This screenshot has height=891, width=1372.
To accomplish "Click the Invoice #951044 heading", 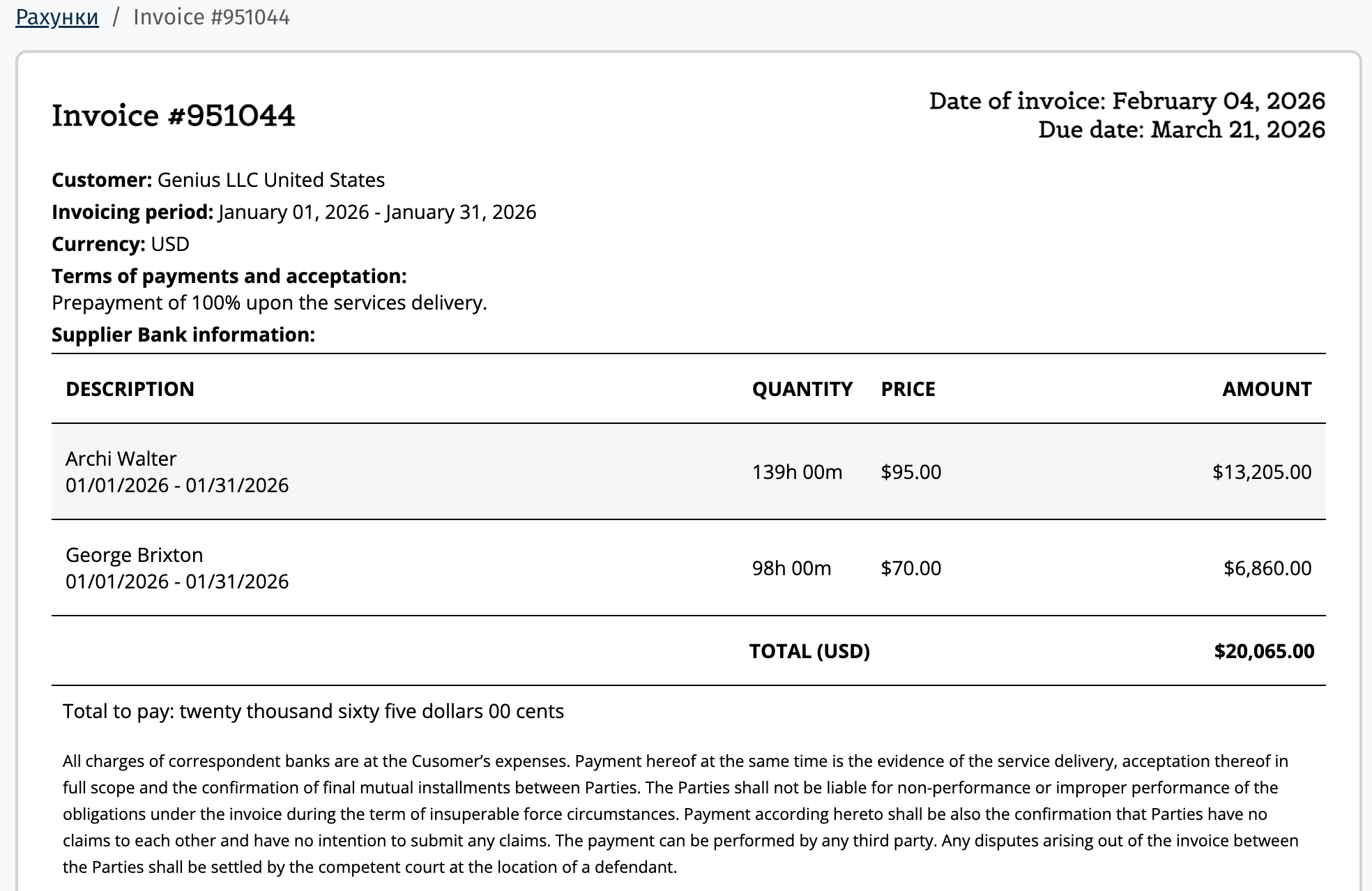I will tap(174, 116).
